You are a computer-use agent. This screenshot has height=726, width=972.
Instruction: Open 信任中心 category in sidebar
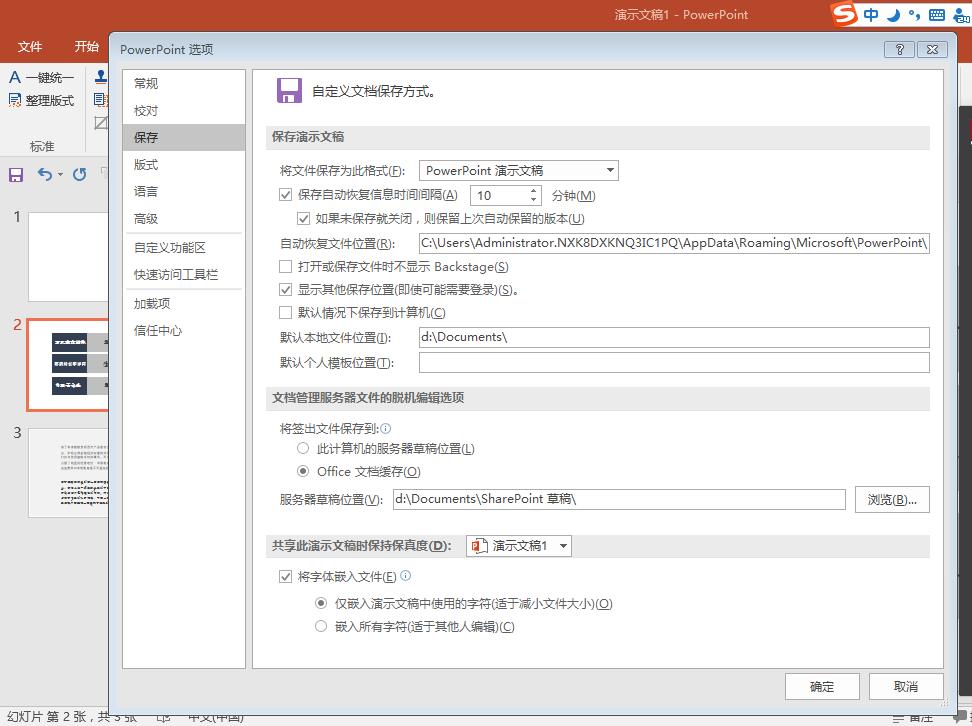159,331
